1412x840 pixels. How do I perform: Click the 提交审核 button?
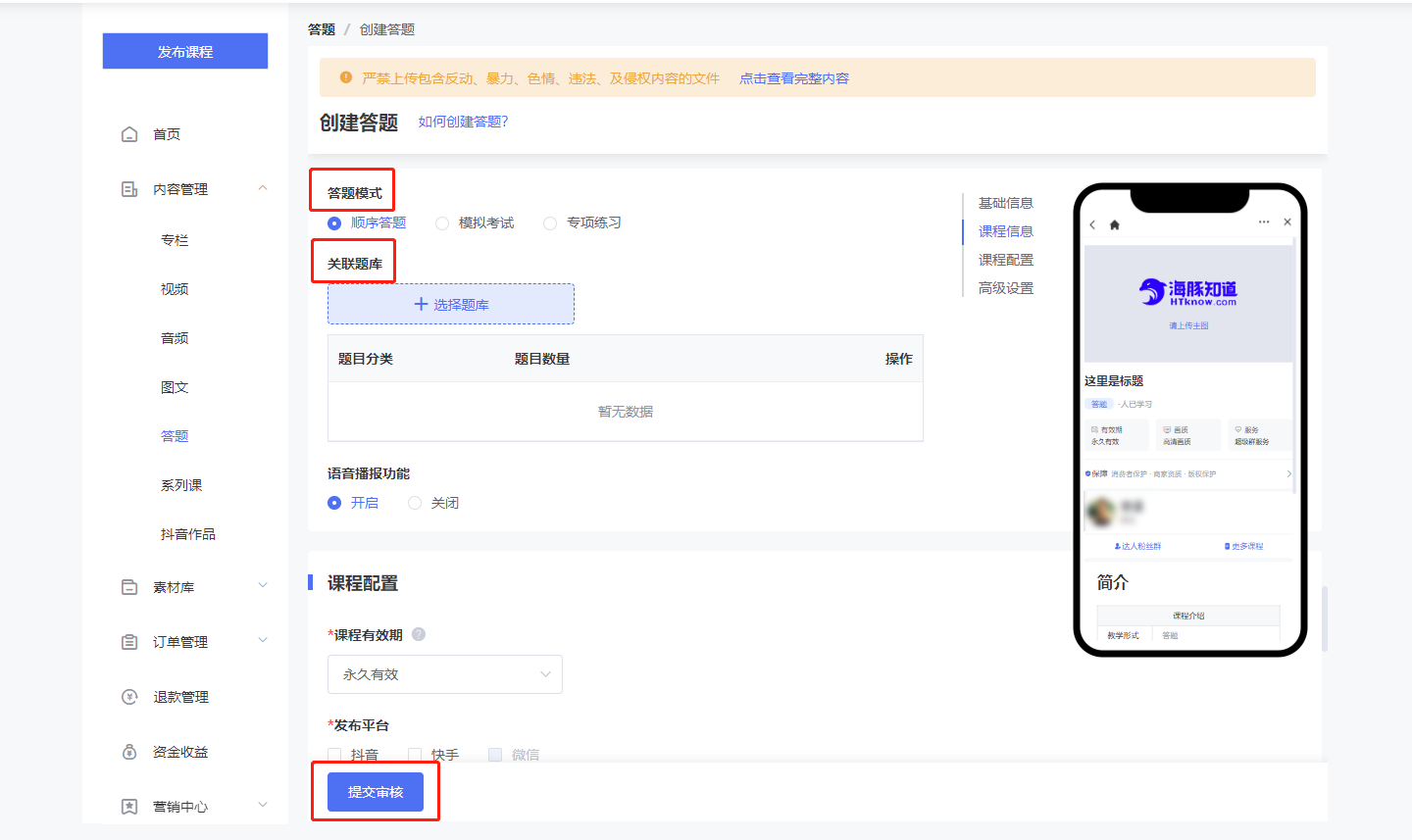[376, 792]
